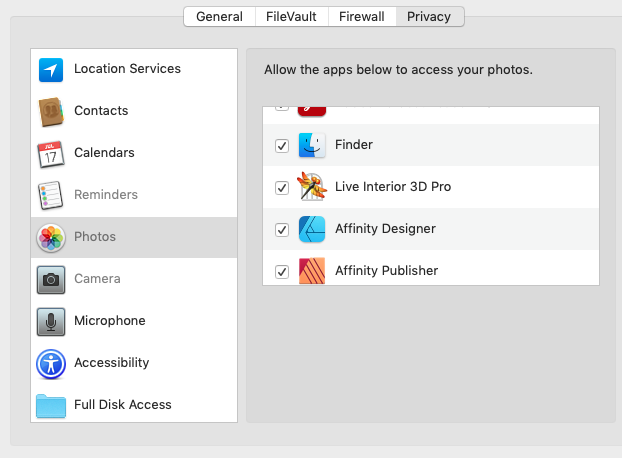Select the Affinity Publisher list row

coord(450,270)
